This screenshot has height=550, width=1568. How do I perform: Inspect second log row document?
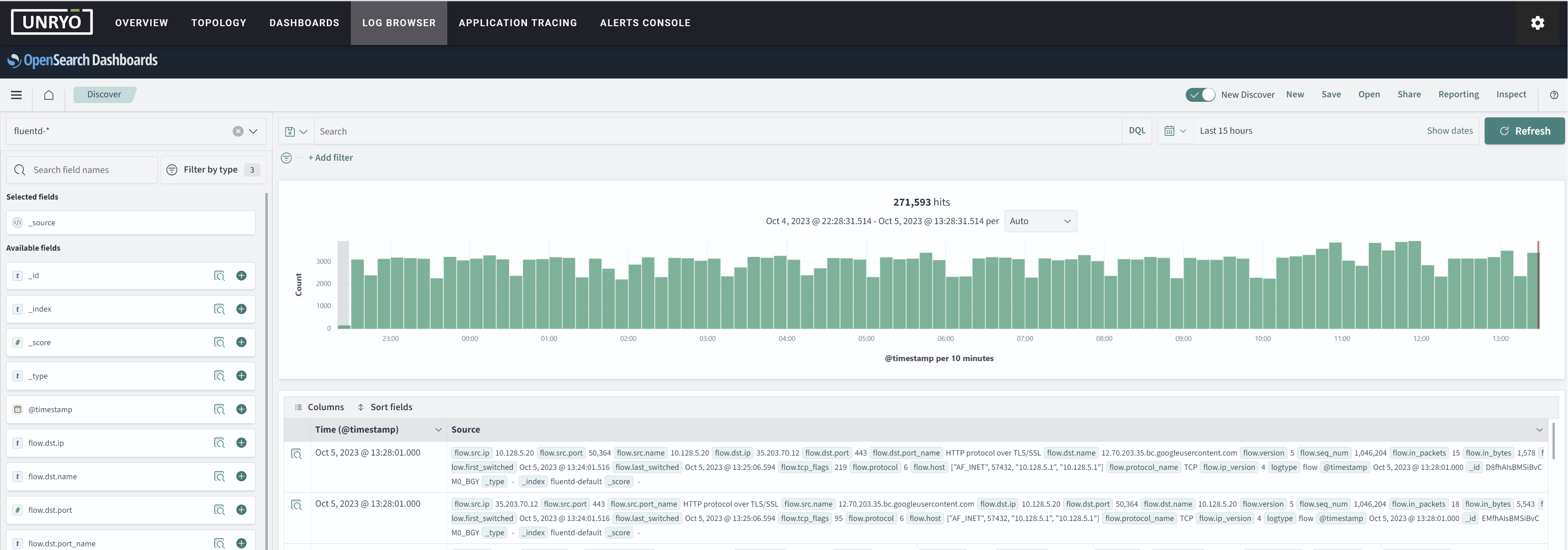coord(296,505)
